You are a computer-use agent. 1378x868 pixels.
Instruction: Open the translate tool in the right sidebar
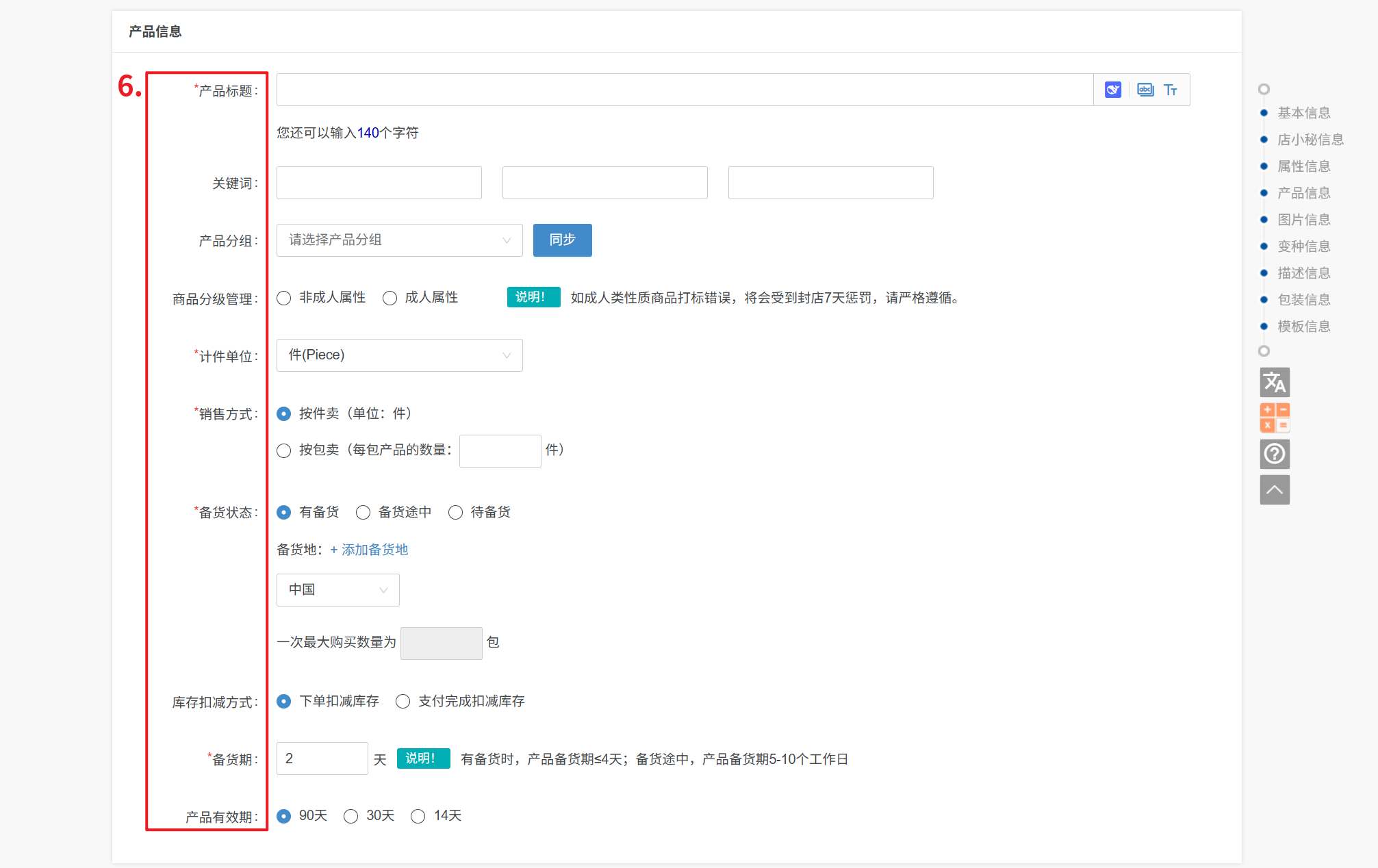click(x=1274, y=382)
